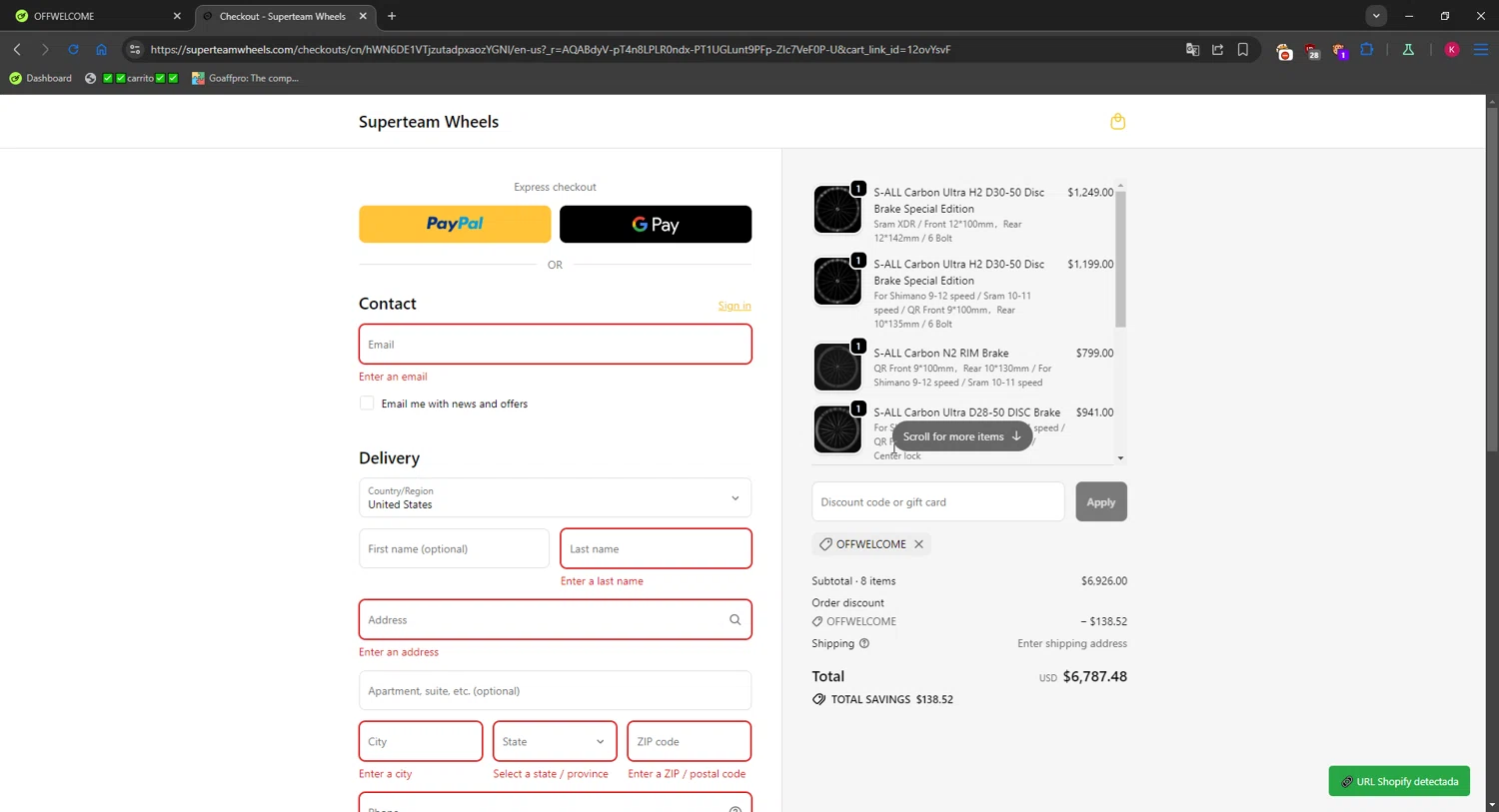Open the Shipping info help icon
Image resolution: width=1499 pixels, height=812 pixels.
pyautogui.click(x=864, y=643)
